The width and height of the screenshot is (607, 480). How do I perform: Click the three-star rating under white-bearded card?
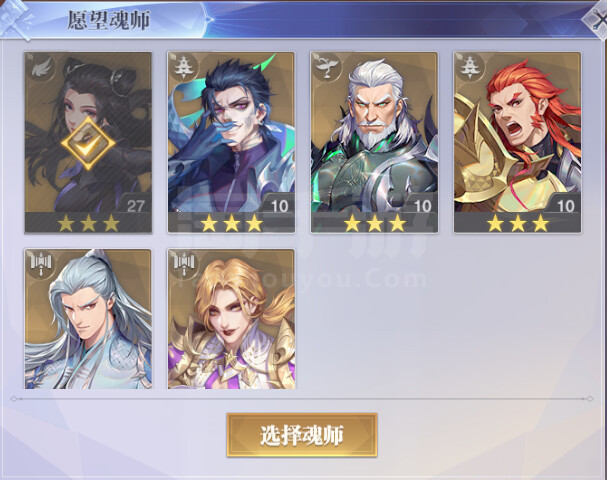click(374, 223)
